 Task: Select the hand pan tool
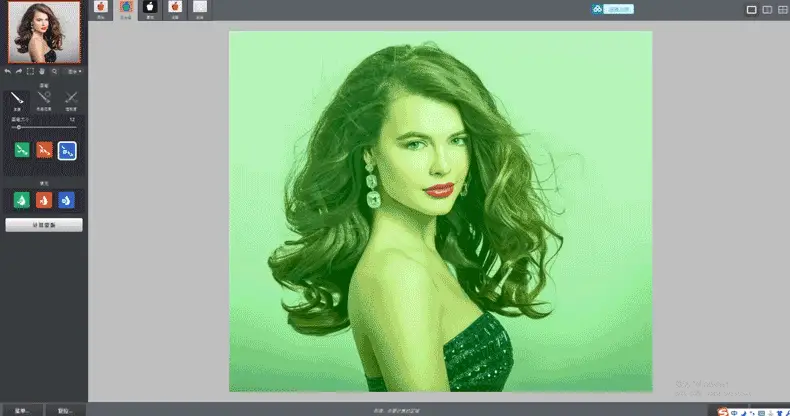tap(42, 72)
